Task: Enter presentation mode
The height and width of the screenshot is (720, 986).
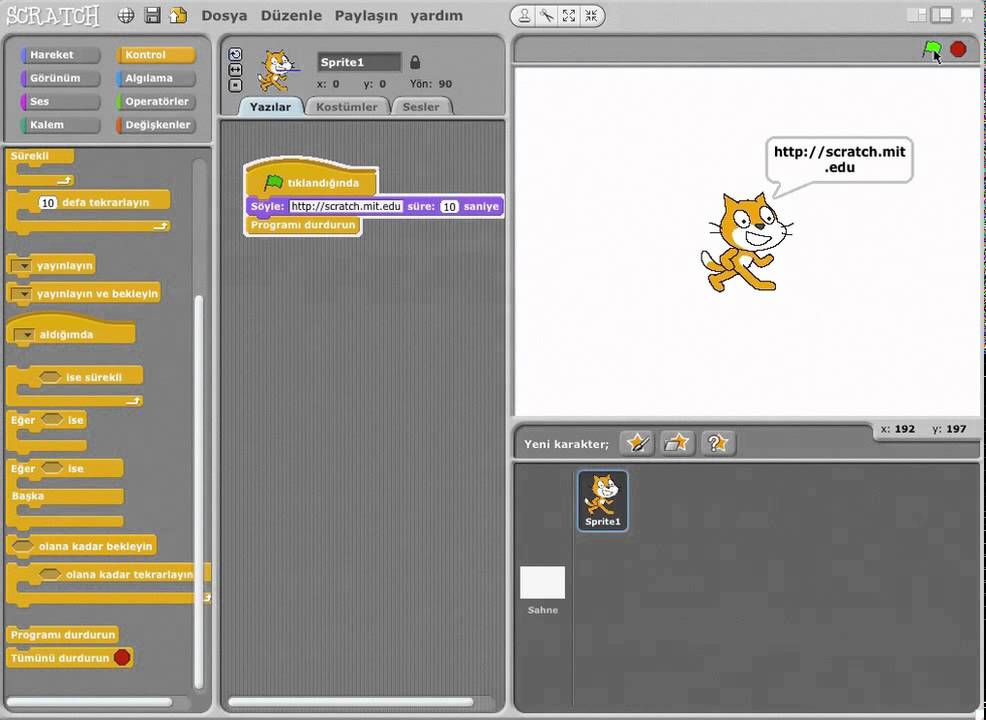Action: [967, 15]
